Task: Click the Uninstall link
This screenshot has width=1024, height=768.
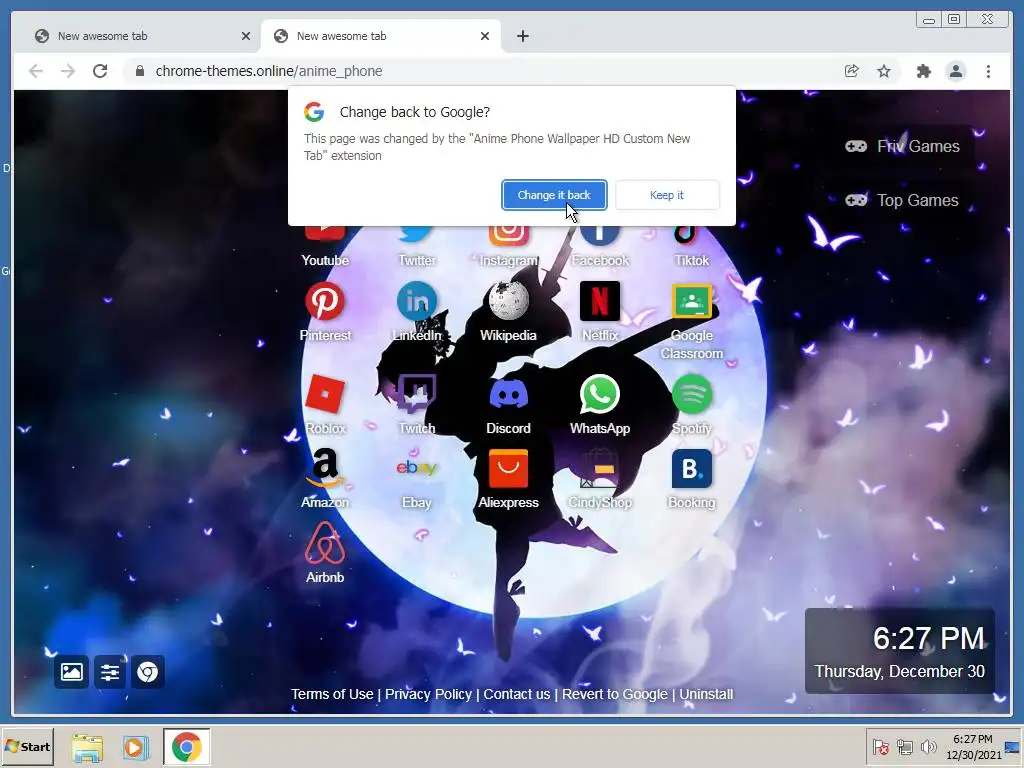Action: 706,694
